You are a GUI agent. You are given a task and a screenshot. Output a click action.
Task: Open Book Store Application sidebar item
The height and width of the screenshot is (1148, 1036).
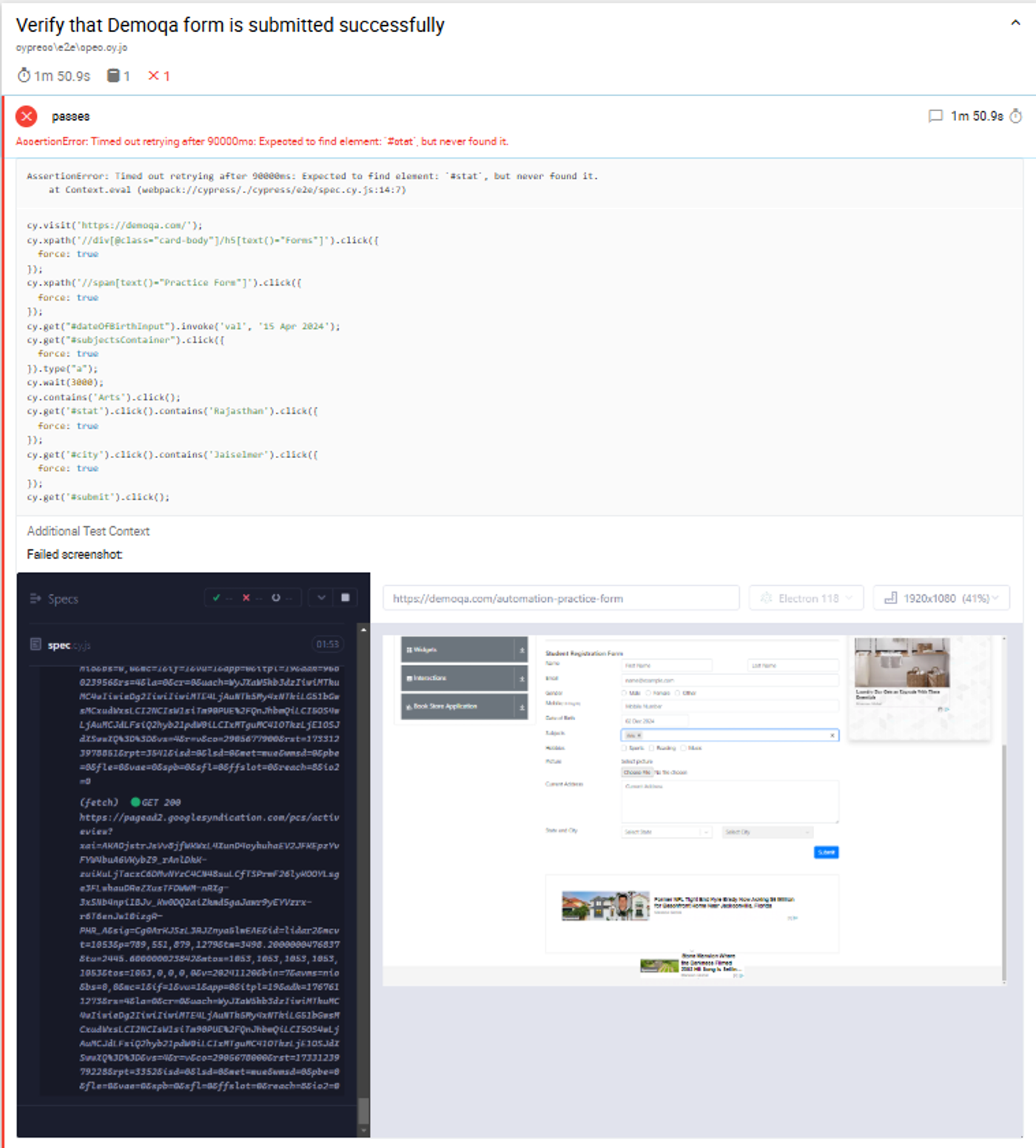[x=464, y=706]
